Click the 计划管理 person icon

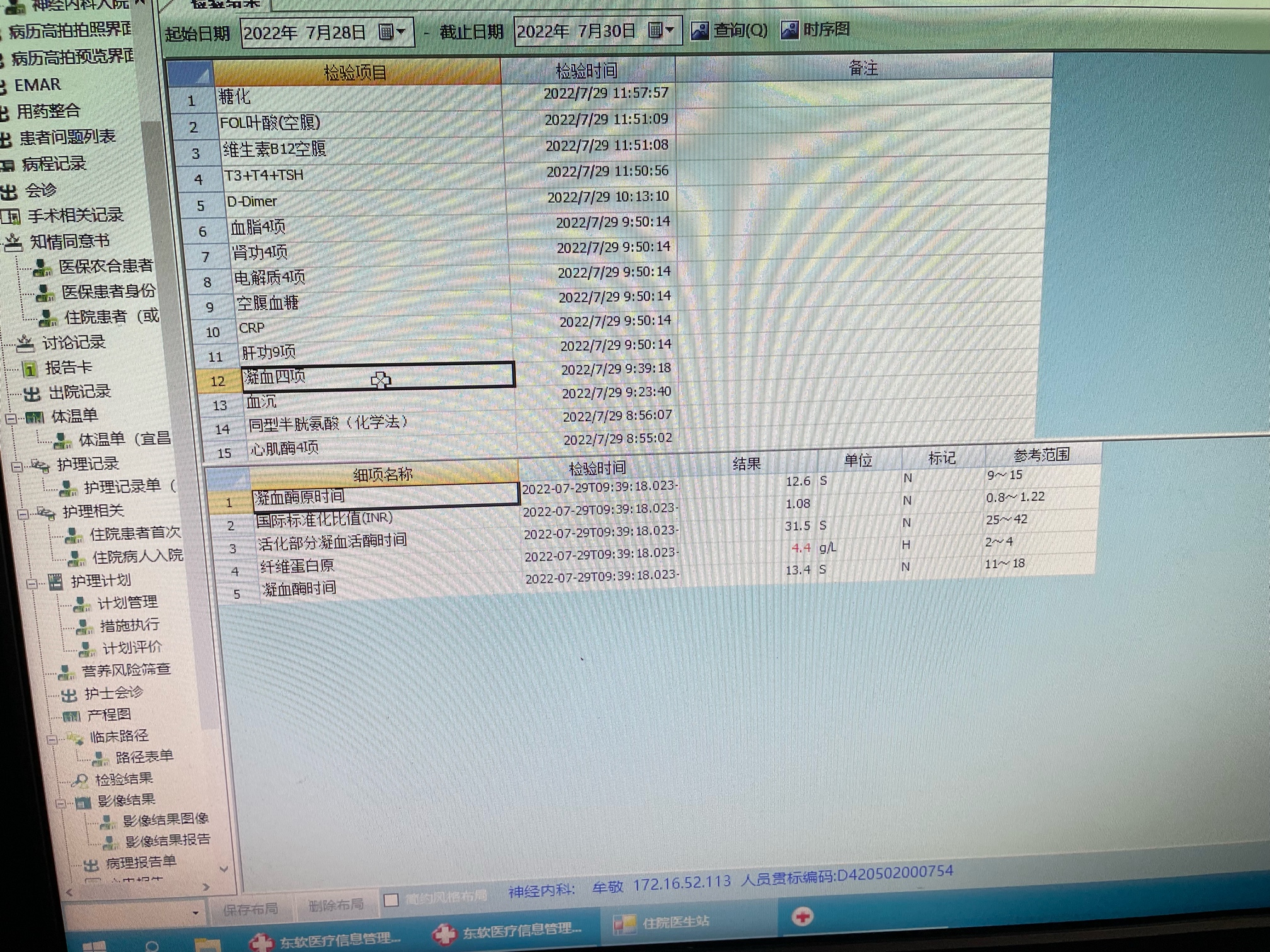[82, 604]
